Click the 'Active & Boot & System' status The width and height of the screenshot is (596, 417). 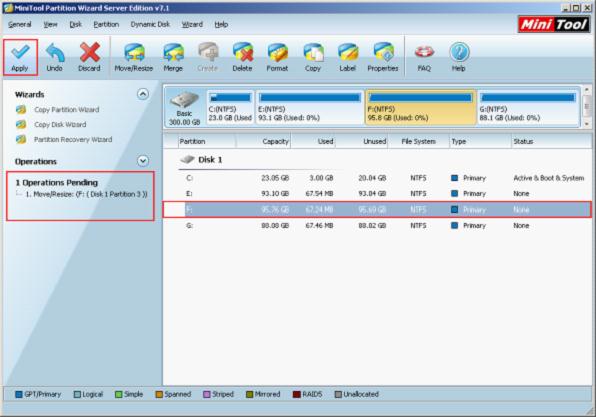(x=548, y=178)
